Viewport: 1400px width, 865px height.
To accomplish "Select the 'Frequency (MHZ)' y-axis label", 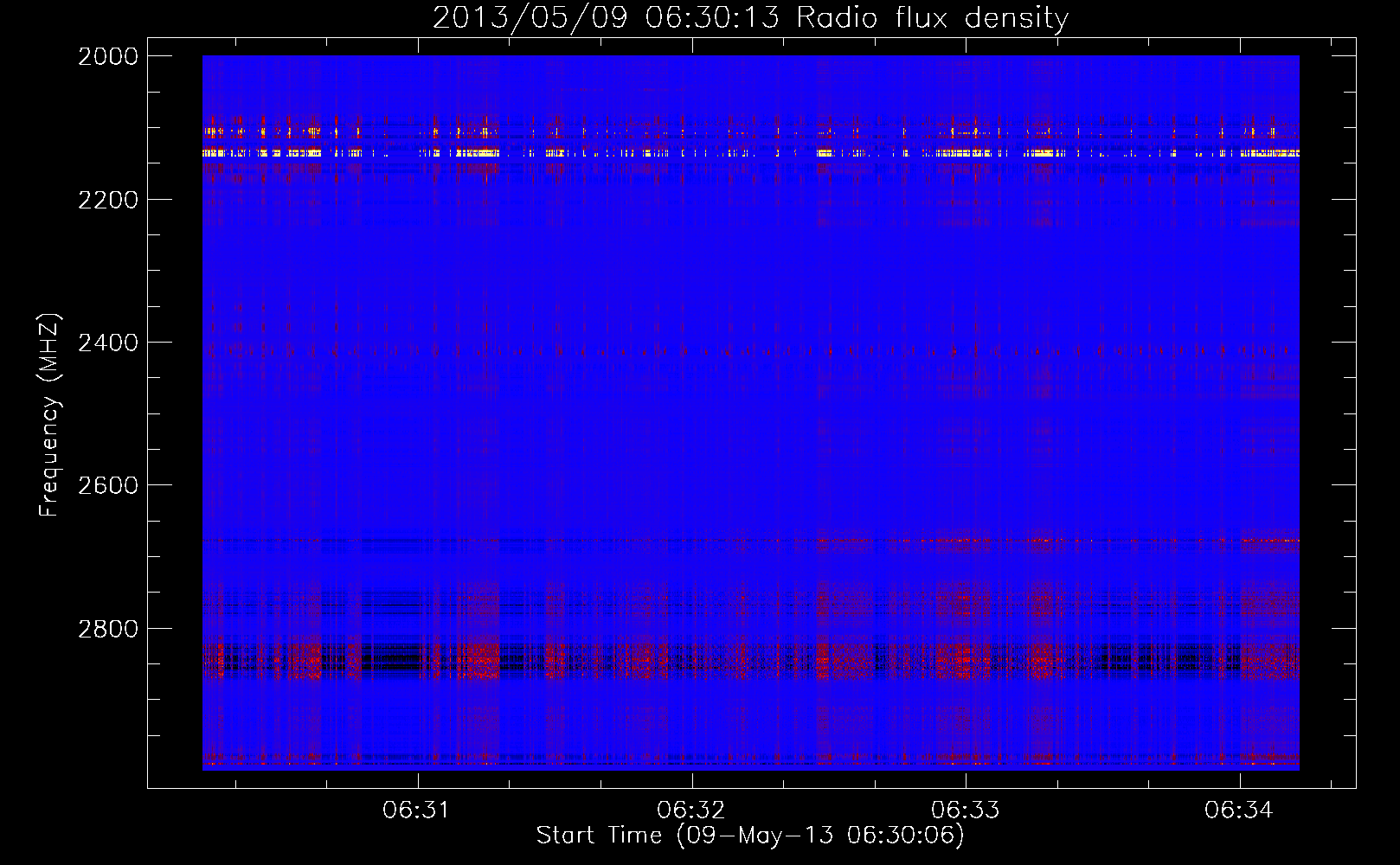I will coord(49,415).
